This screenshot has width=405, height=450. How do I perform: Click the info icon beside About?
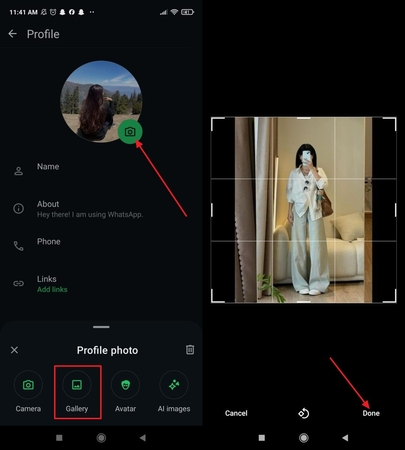[x=18, y=209]
